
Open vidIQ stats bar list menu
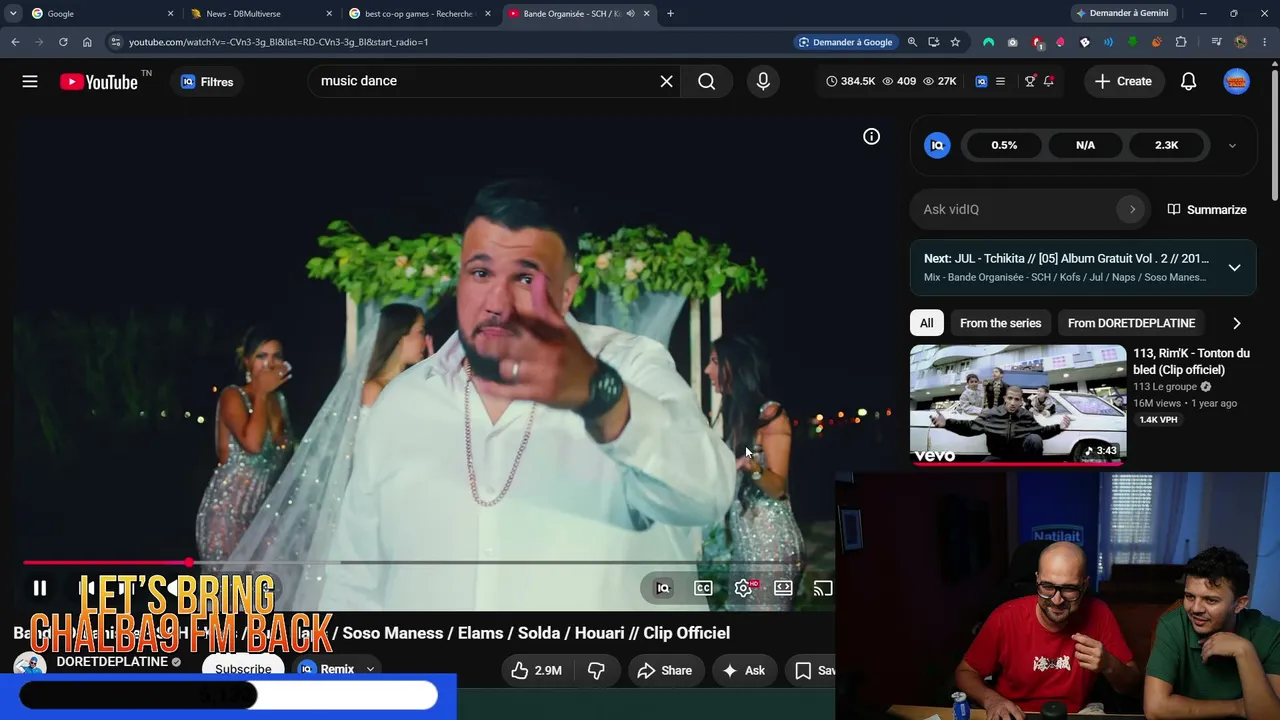click(x=1000, y=82)
